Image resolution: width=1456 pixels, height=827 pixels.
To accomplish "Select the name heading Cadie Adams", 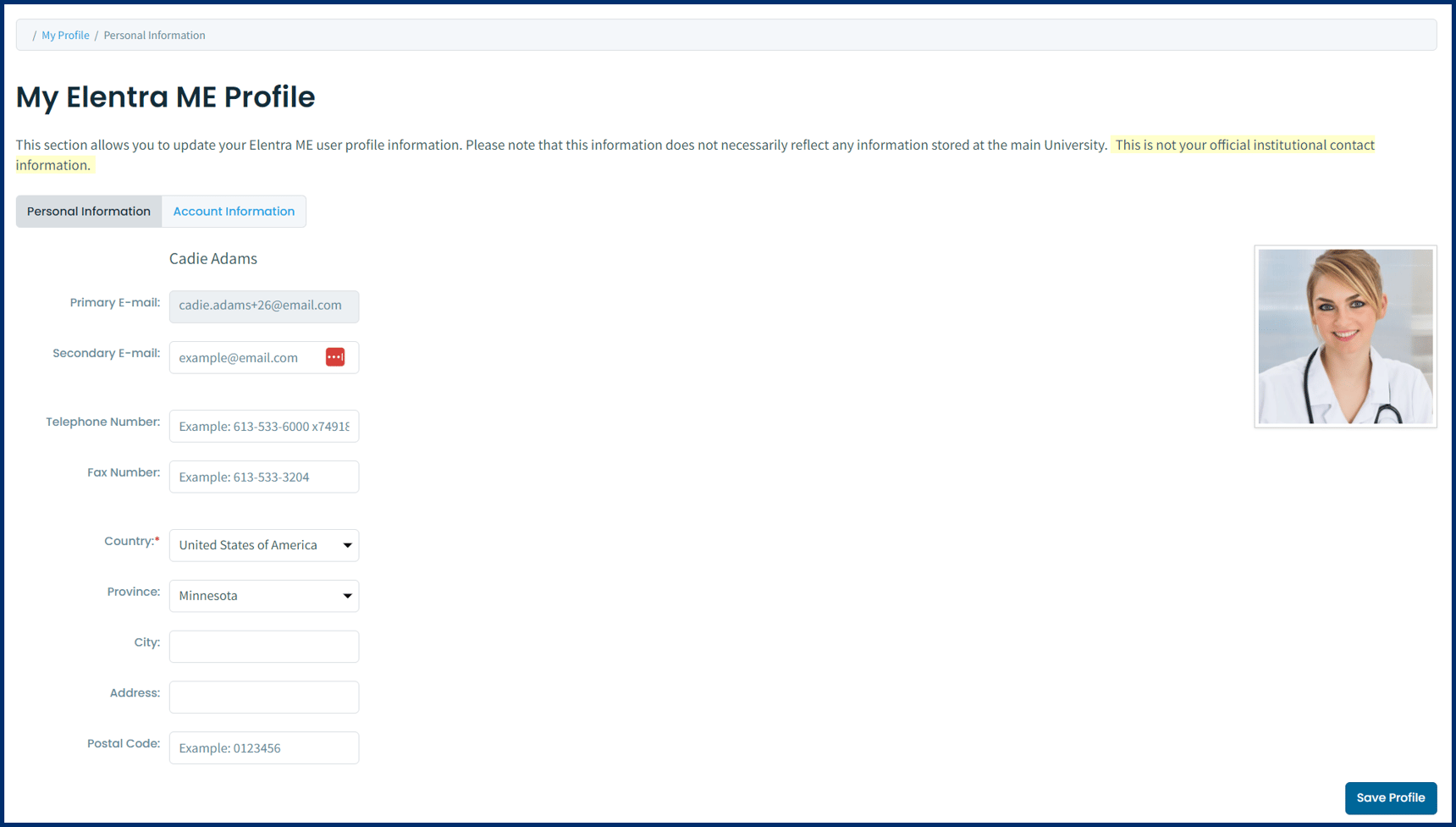I will [x=212, y=258].
